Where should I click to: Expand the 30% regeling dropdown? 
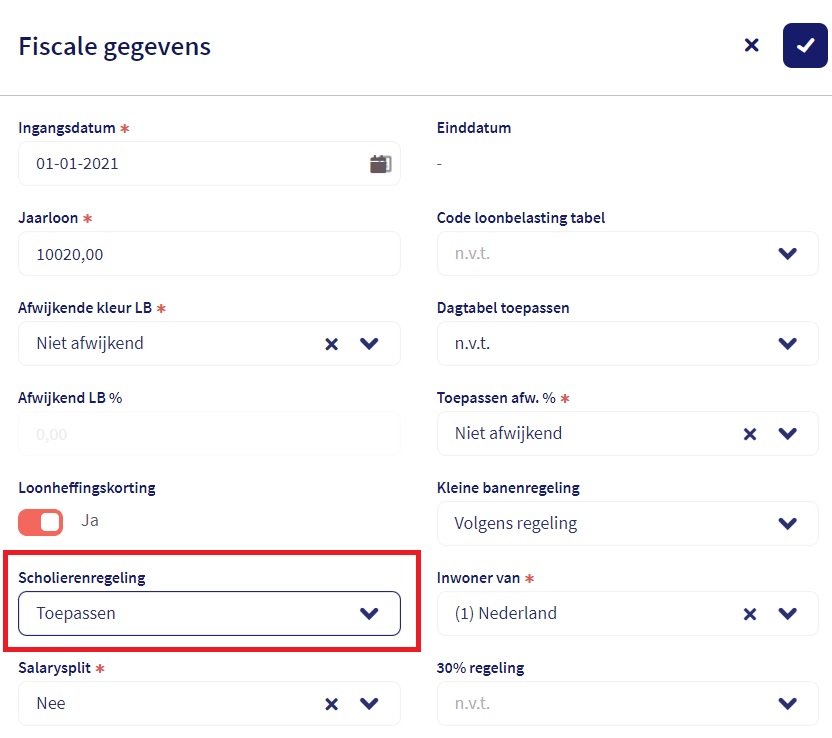tap(787, 704)
